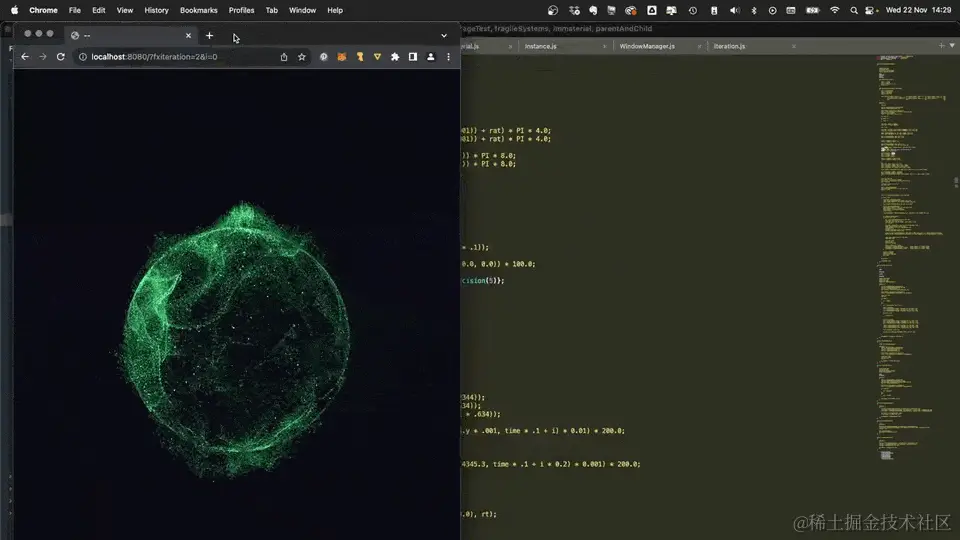
Task: View site information icon in address bar
Action: coord(83,57)
